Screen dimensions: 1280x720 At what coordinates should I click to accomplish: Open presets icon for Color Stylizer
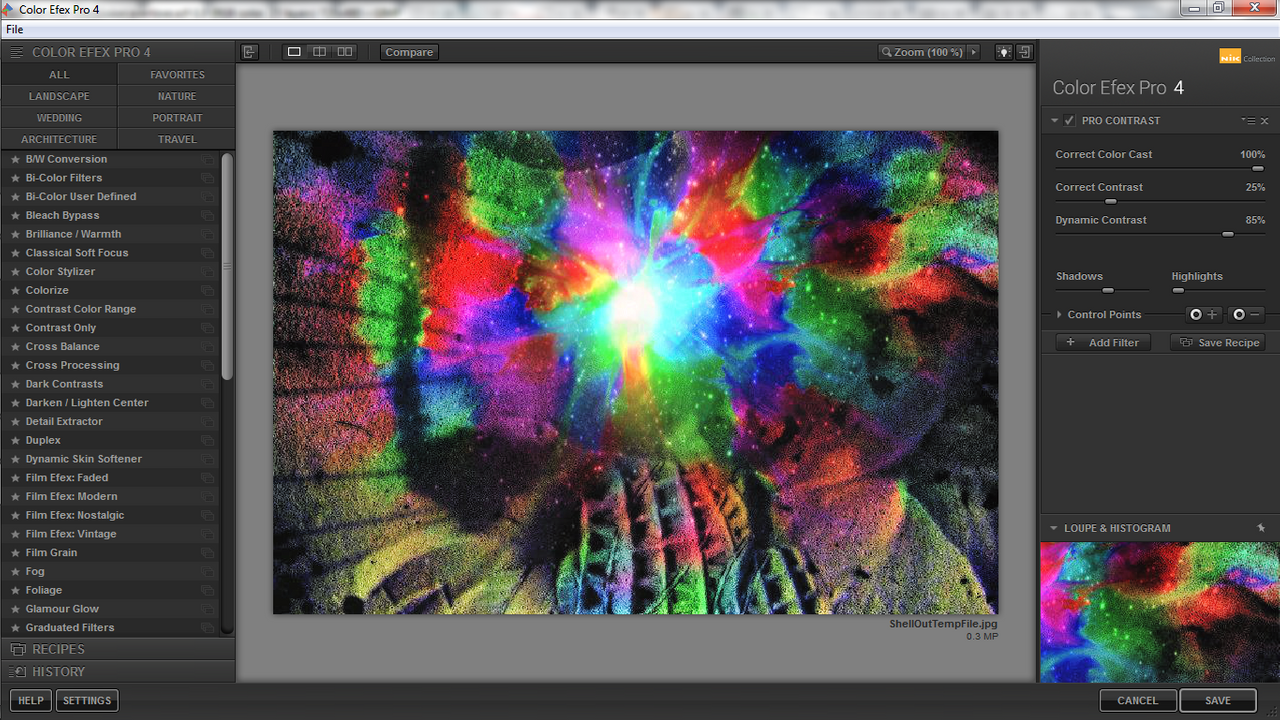click(x=207, y=272)
